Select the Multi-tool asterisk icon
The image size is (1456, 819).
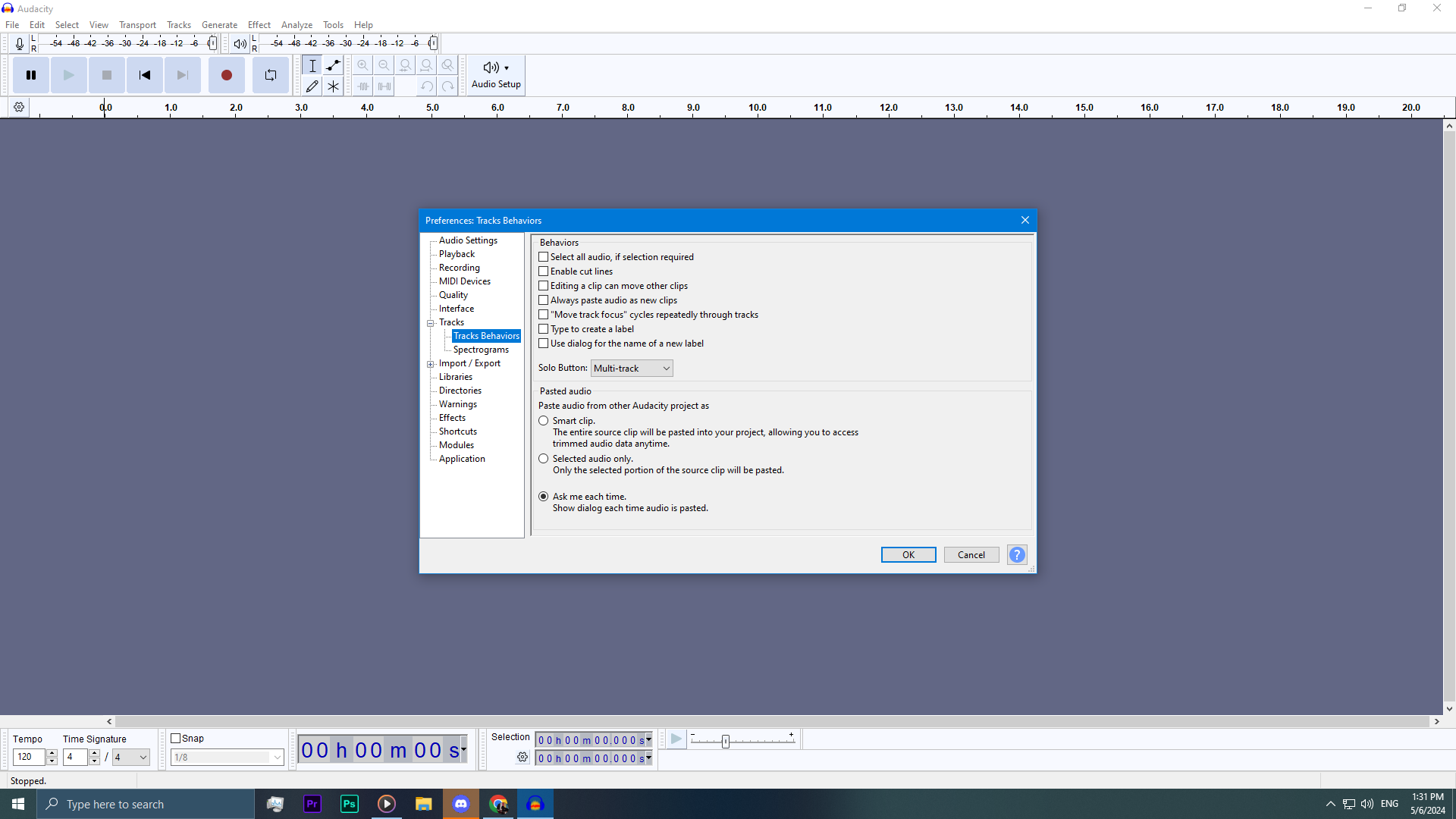coord(333,86)
